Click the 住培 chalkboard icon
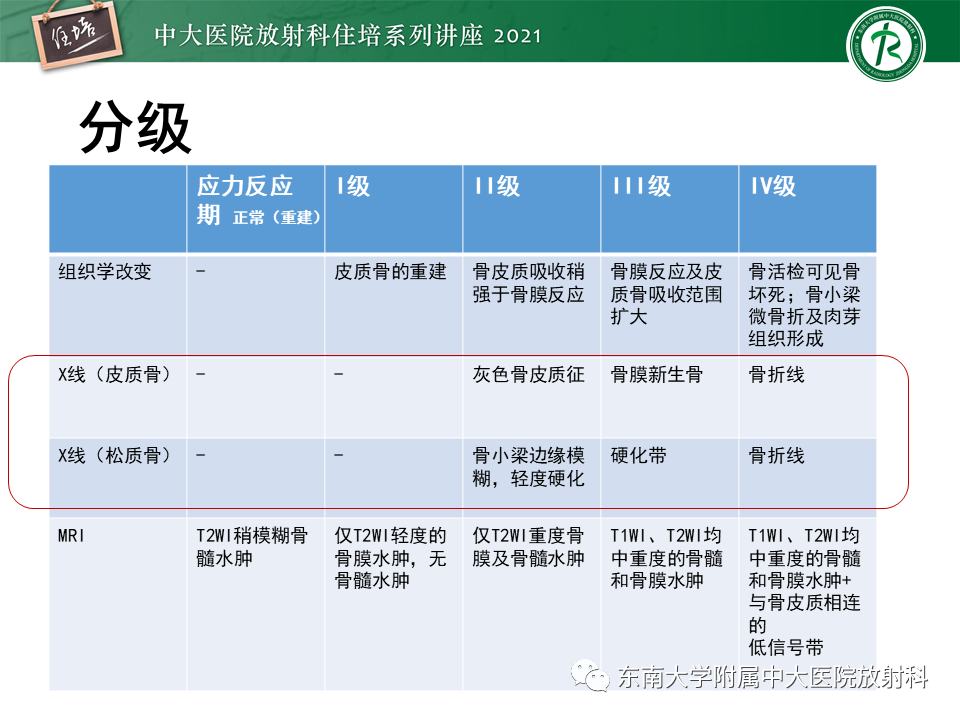This screenshot has width=960, height=720. [x=77, y=34]
